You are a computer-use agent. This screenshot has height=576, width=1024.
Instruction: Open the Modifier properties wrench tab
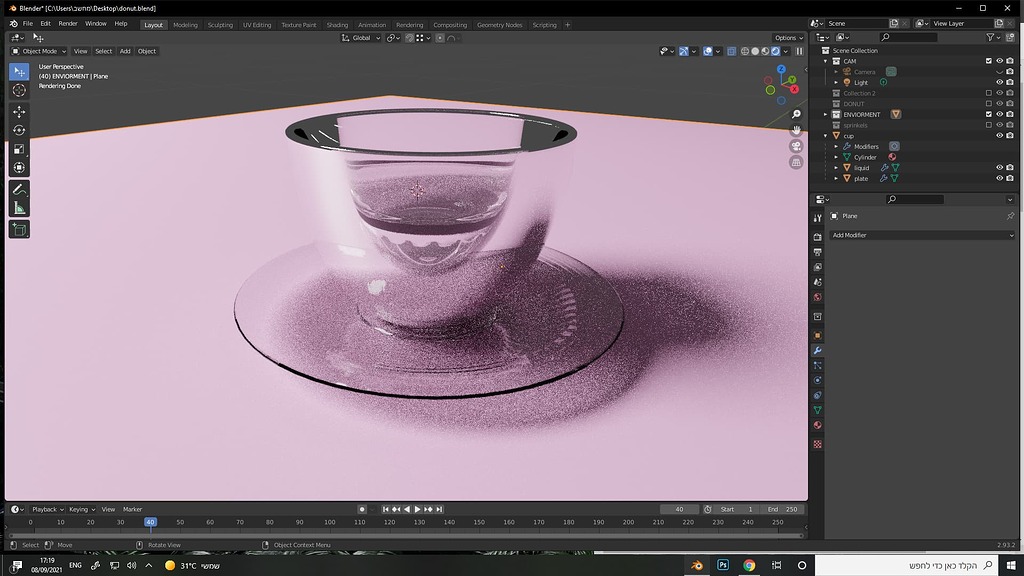click(818, 351)
